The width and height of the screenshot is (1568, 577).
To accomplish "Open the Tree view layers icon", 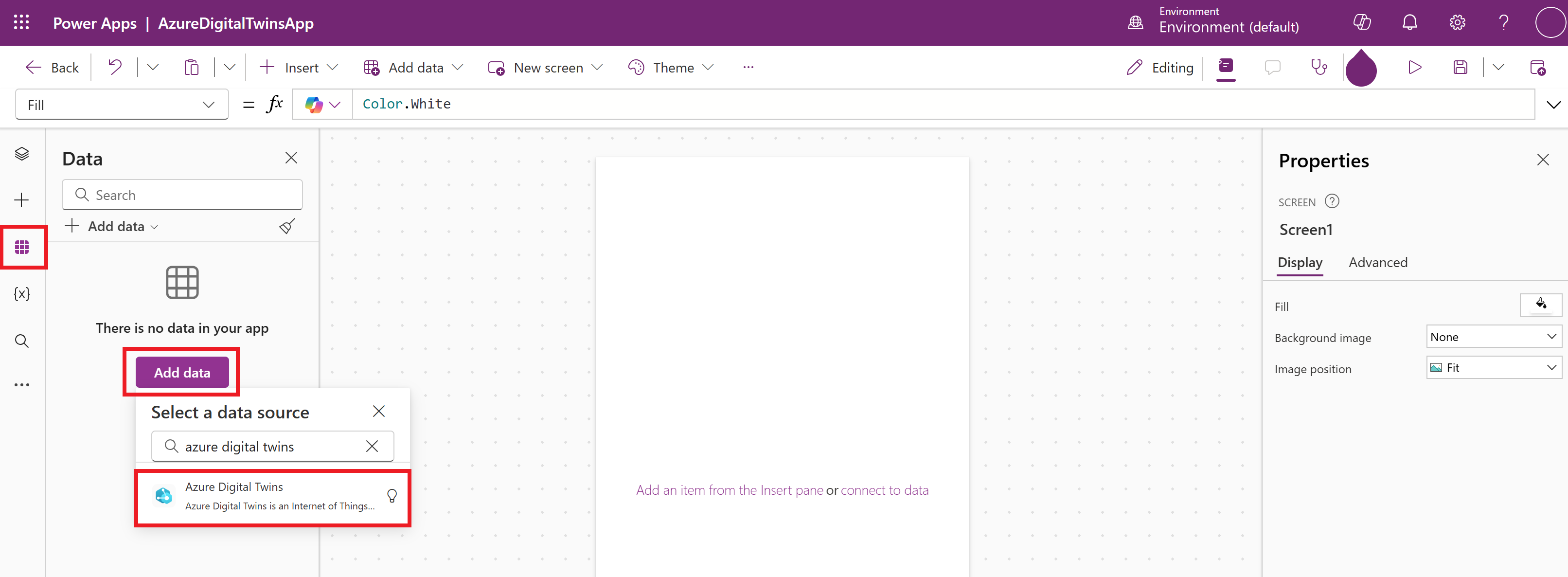I will 22,154.
